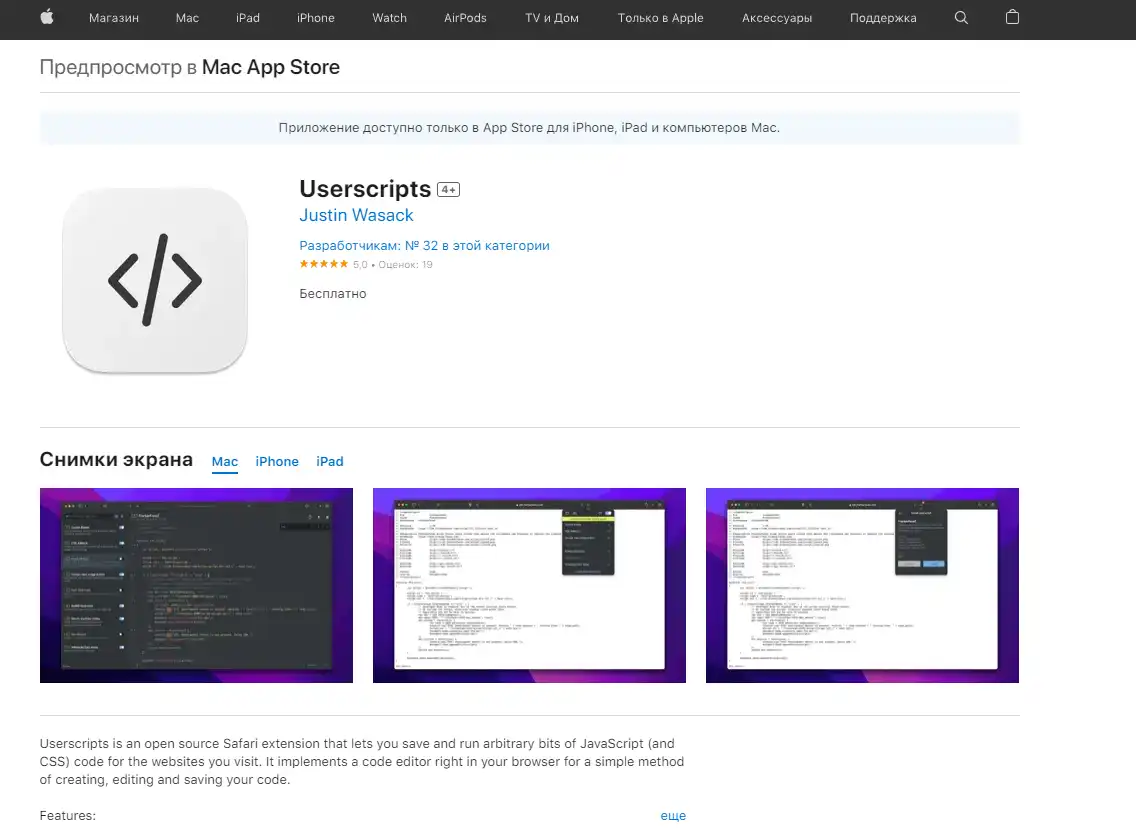Image resolution: width=1136 pixels, height=832 pixels.
Task: Click the Снимки экрана heading
Action: [116, 459]
